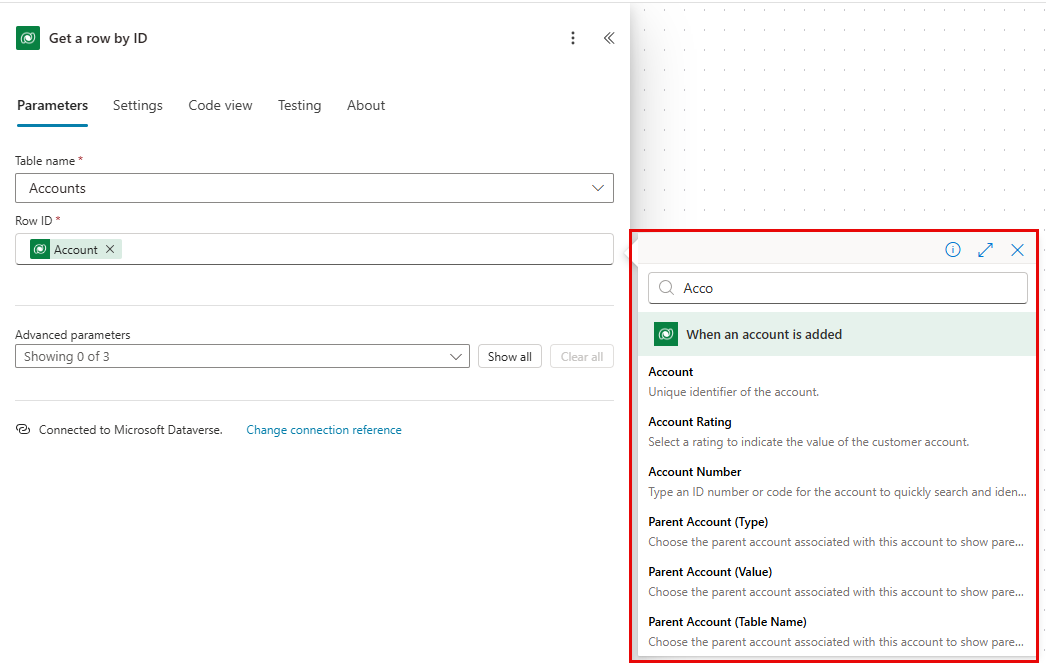The height and width of the screenshot is (663, 1046).
Task: Switch to the Testing tab
Action: coord(300,105)
